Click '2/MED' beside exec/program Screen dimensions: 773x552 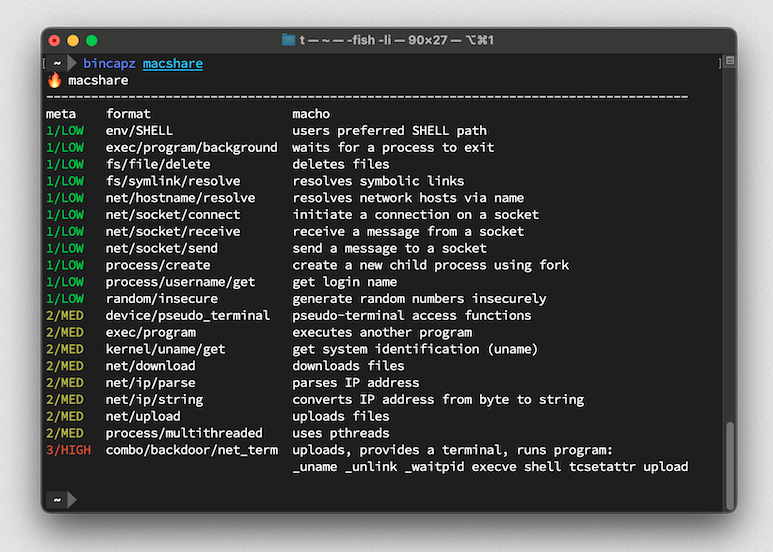[x=65, y=332]
